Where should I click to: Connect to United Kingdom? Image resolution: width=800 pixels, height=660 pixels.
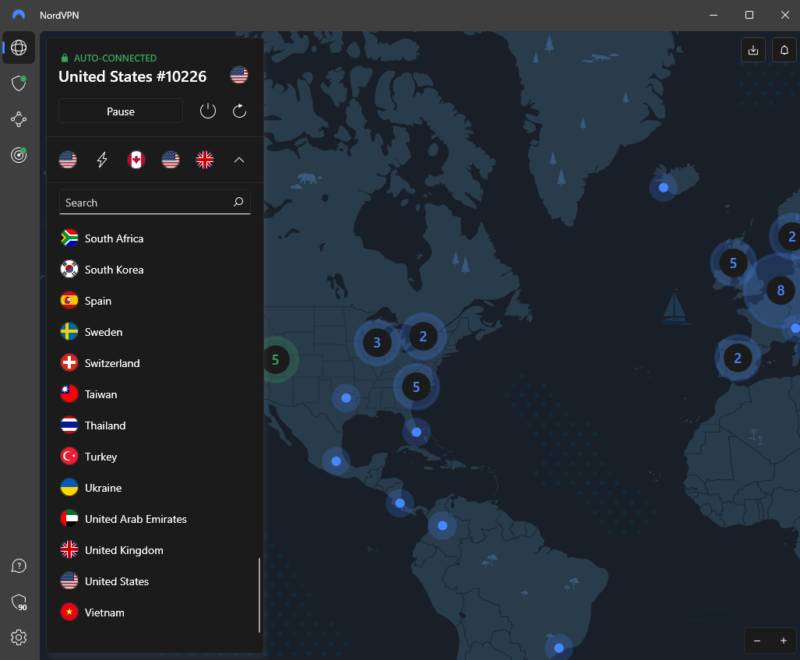coord(155,550)
